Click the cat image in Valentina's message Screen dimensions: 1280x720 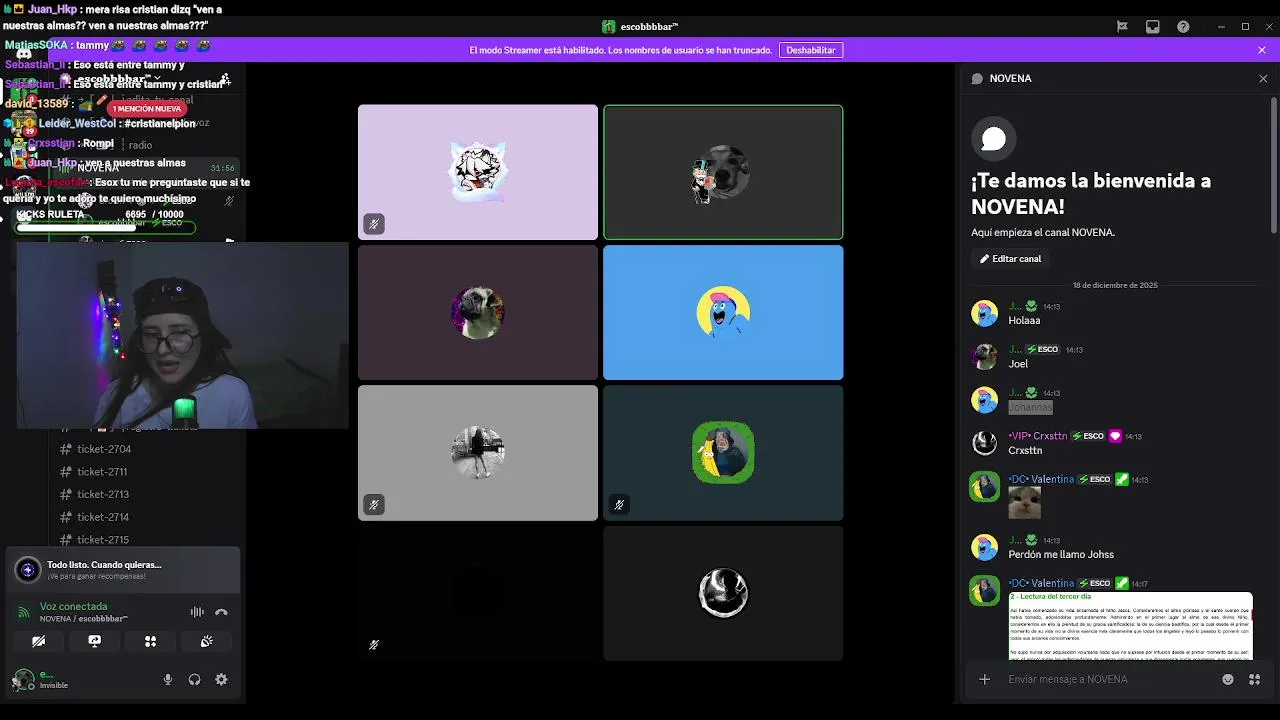click(x=1024, y=502)
